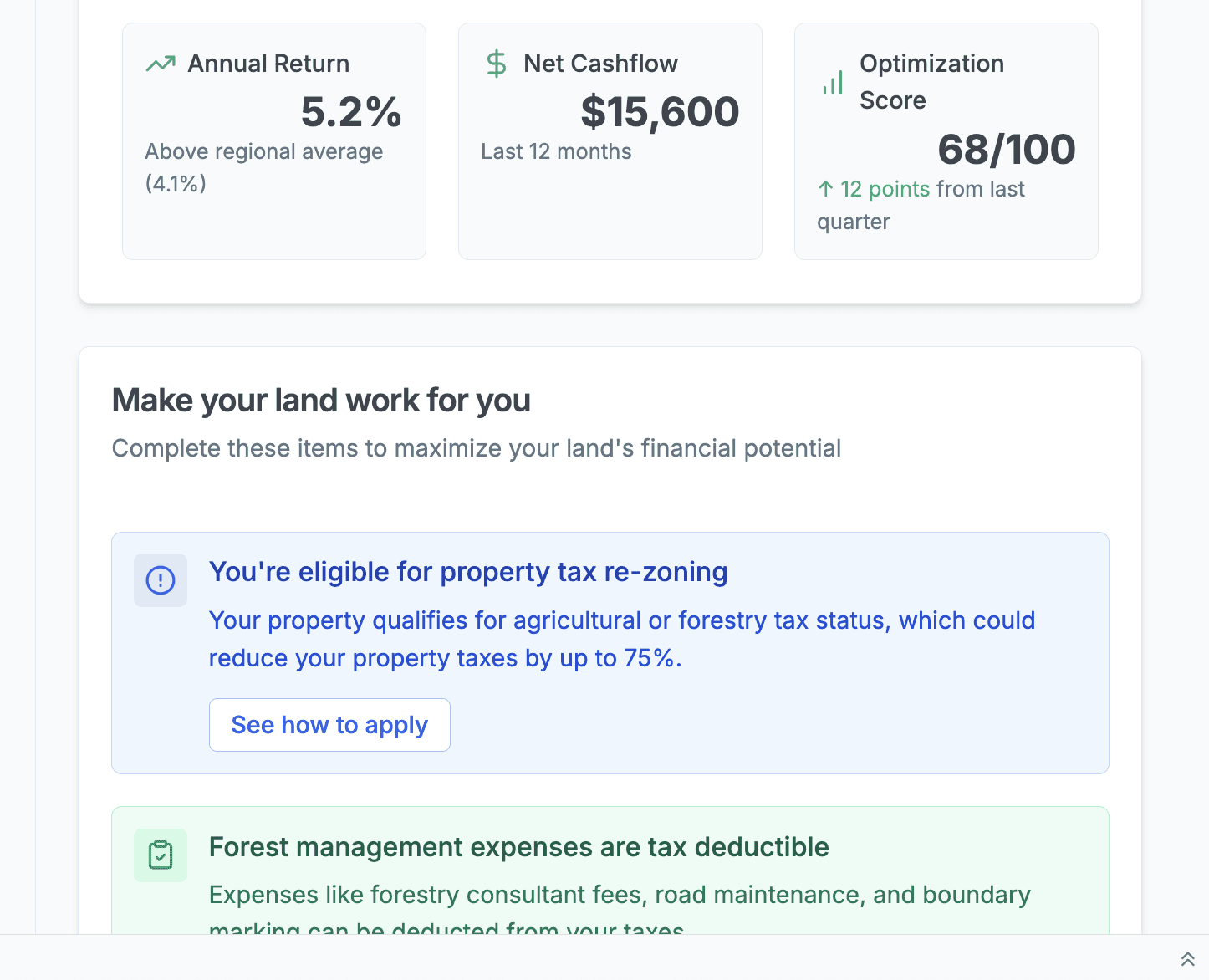Click the Net Cashflow card label
The height and width of the screenshot is (980, 1209).
tap(600, 64)
